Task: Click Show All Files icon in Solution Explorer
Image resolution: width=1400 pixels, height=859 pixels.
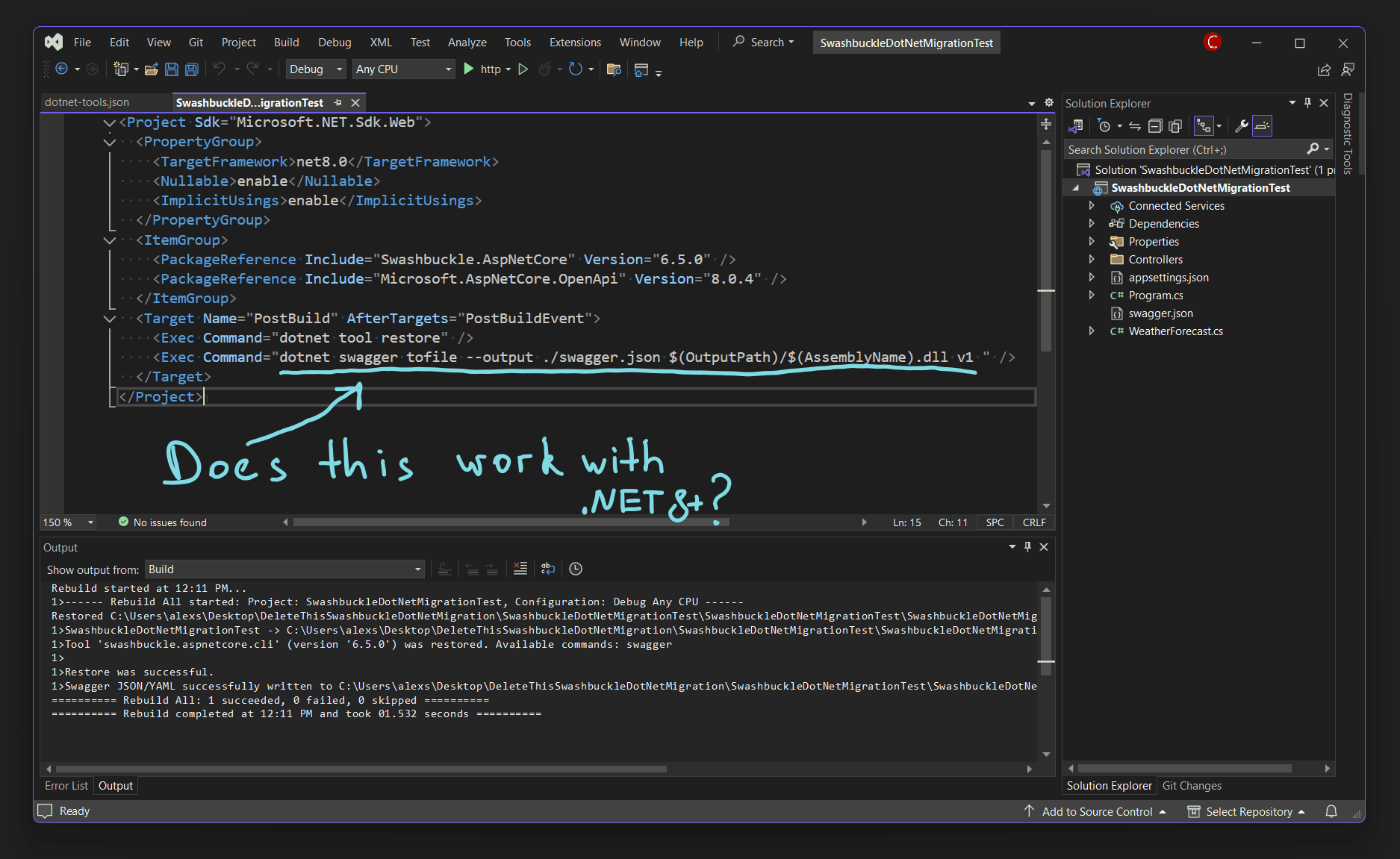Action: 1175,126
